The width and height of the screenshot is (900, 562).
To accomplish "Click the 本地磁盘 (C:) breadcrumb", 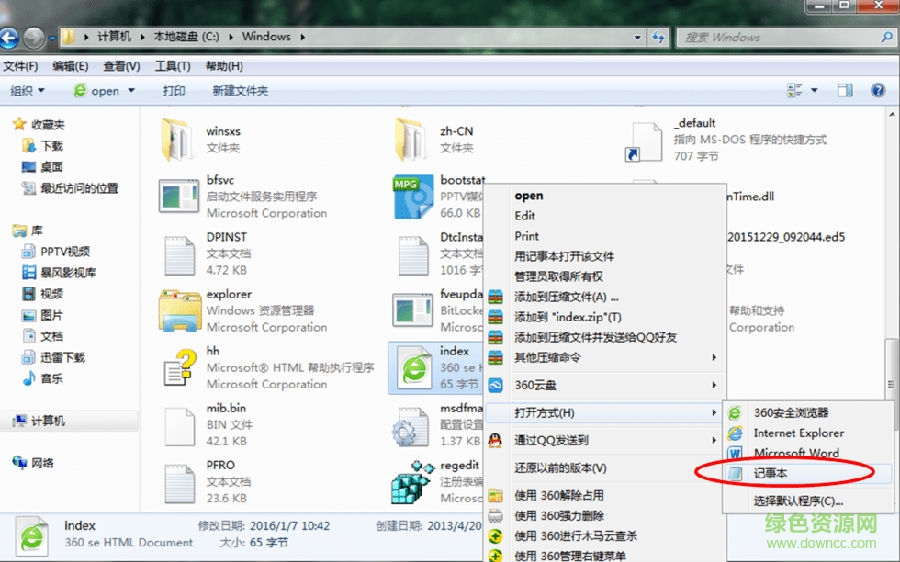I will [x=186, y=37].
